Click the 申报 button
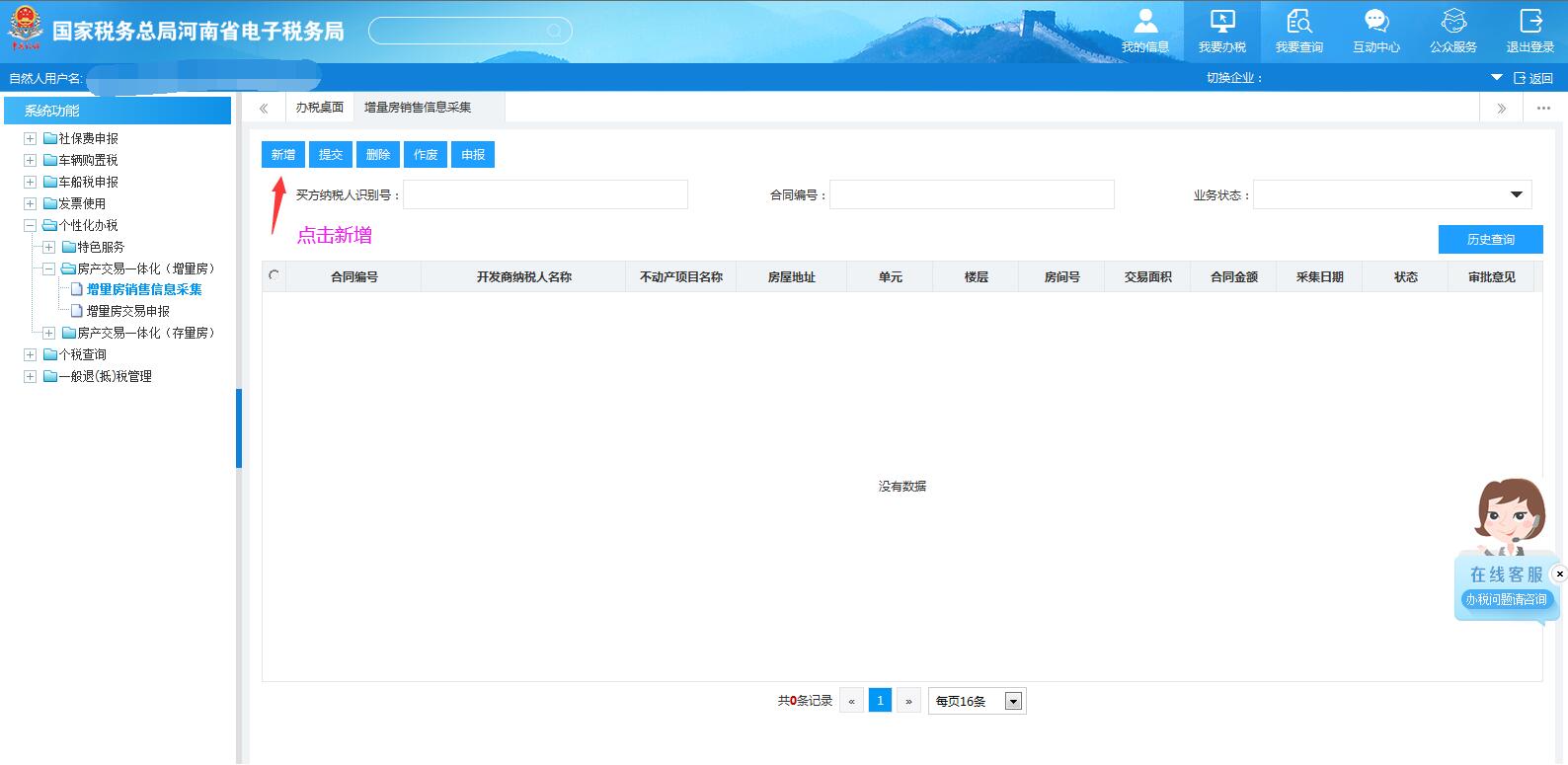This screenshot has width=1568, height=765. click(473, 155)
